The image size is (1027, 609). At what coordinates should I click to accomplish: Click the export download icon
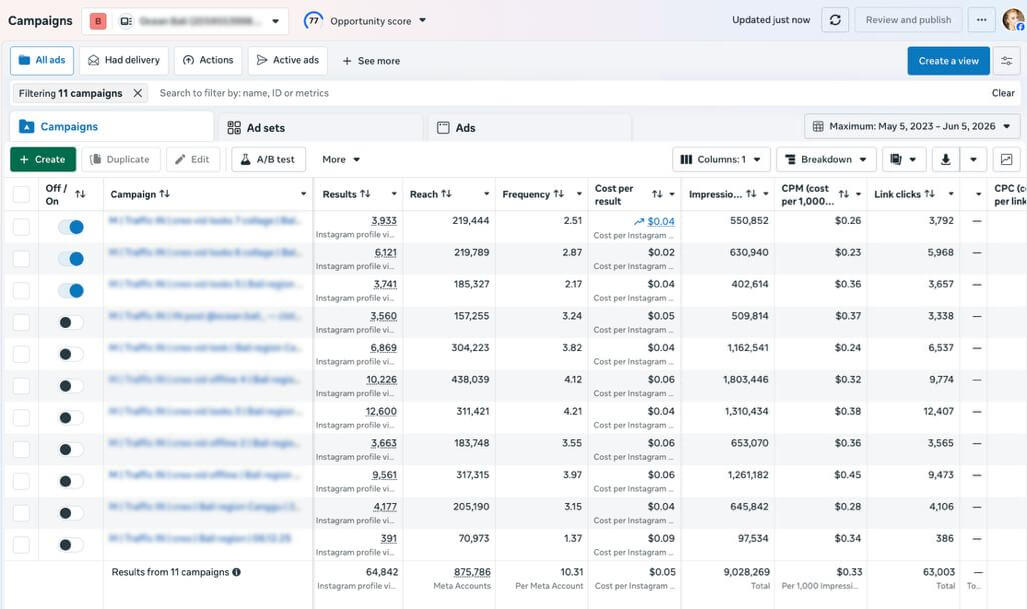[x=945, y=159]
